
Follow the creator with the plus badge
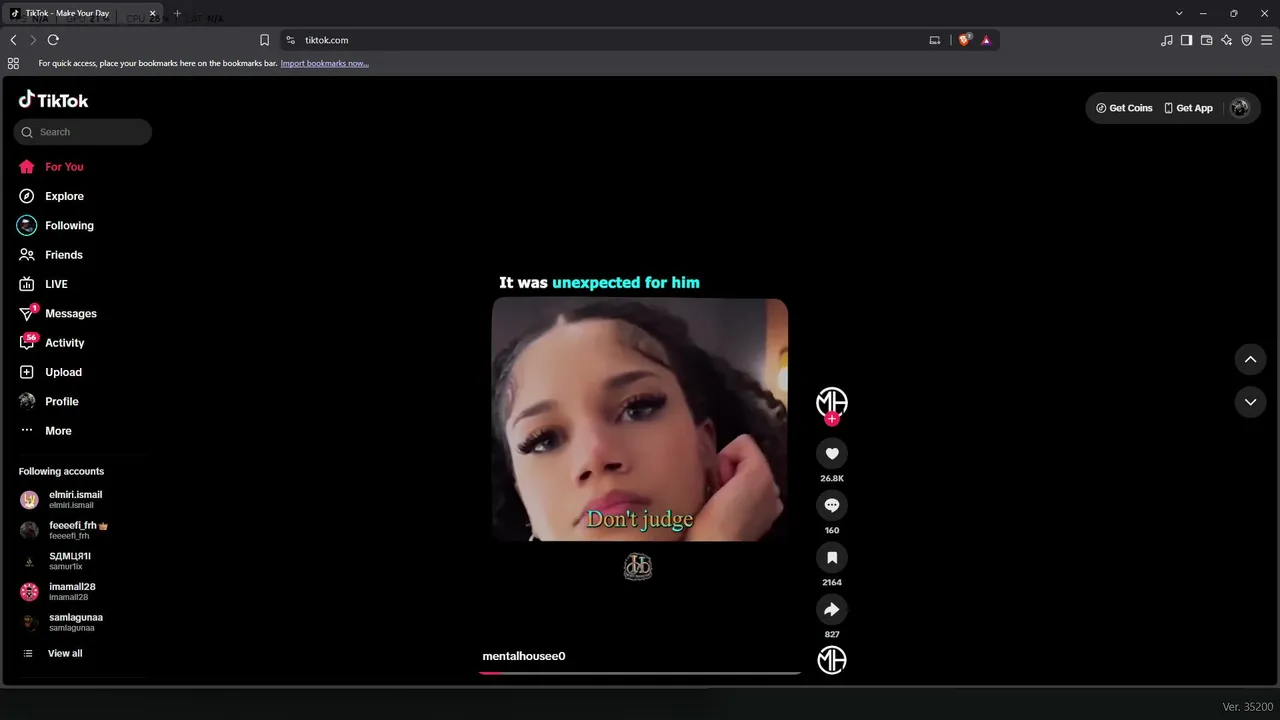click(x=832, y=419)
